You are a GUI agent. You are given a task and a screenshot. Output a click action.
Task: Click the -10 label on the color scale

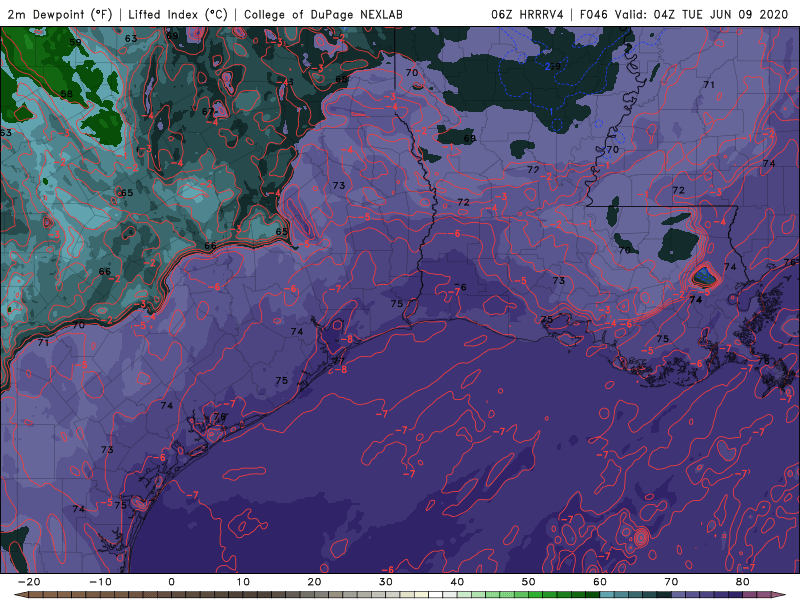coord(100,582)
